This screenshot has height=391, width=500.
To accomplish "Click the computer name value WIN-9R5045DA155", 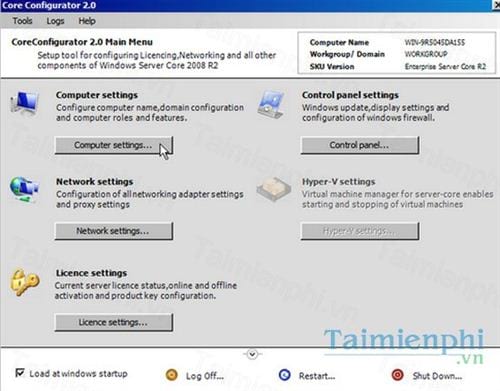I will pos(434,42).
